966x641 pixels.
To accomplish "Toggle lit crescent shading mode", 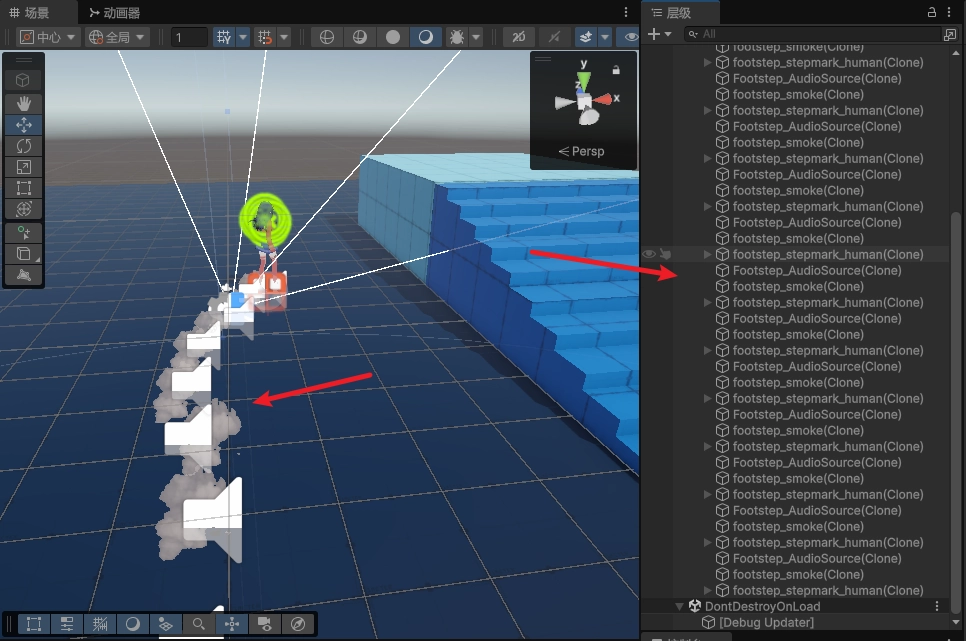I will (x=425, y=37).
